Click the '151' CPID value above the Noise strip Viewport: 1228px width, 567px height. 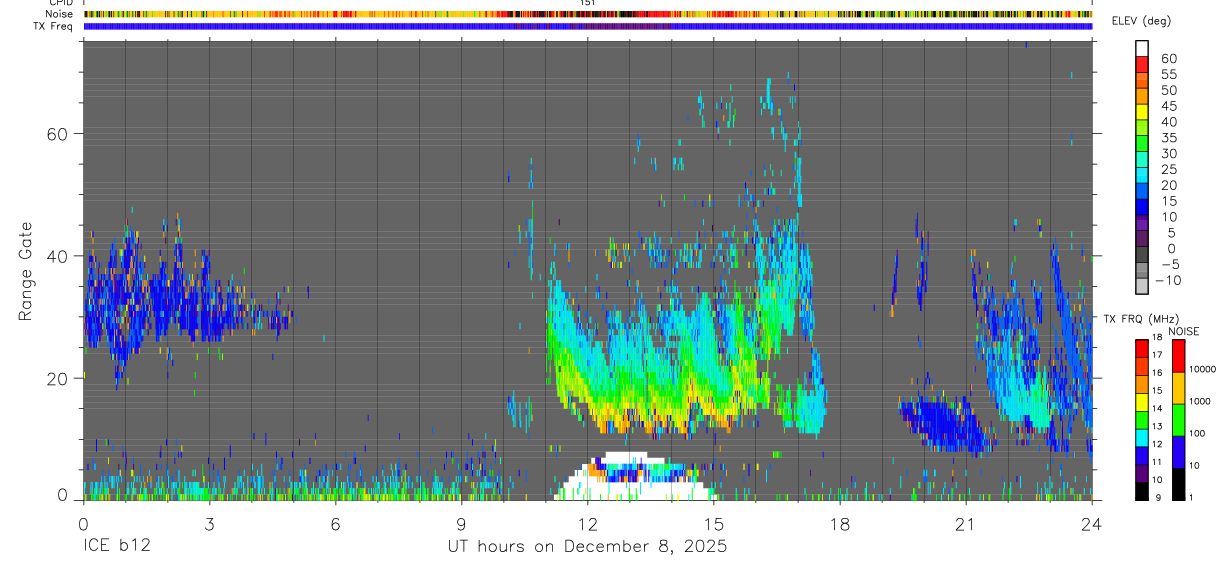[588, 3]
